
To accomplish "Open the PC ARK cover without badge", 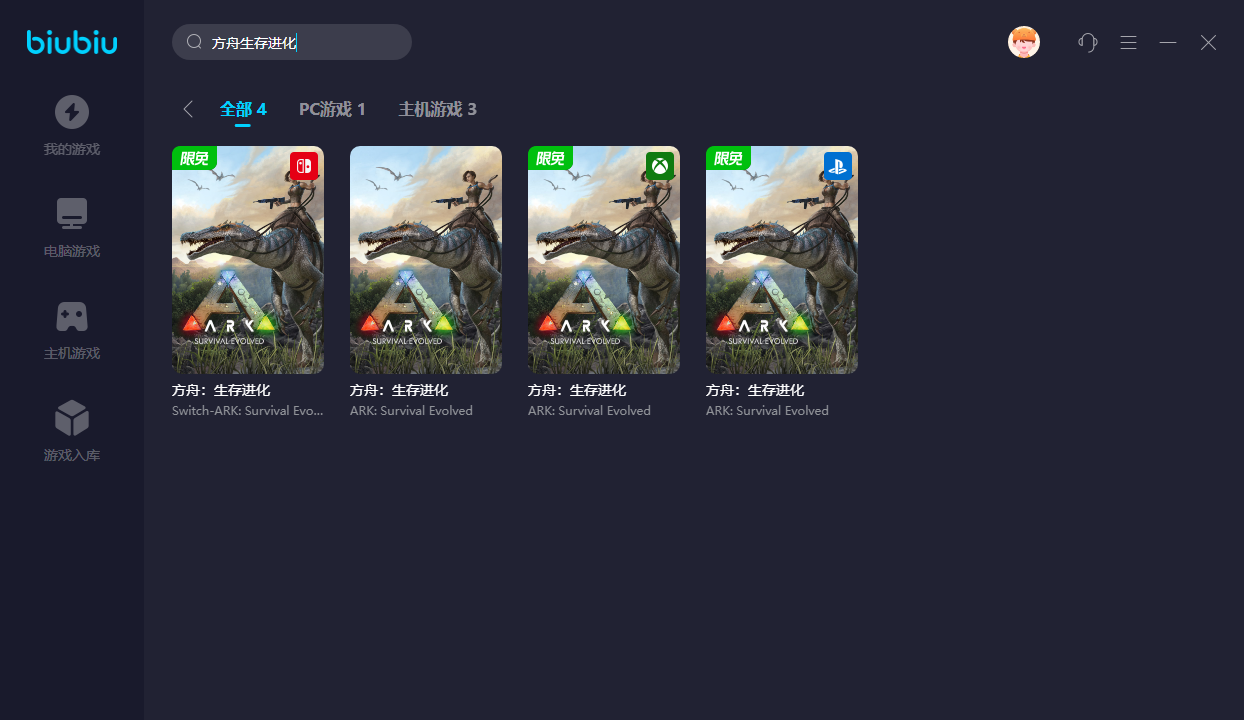I will [x=426, y=260].
